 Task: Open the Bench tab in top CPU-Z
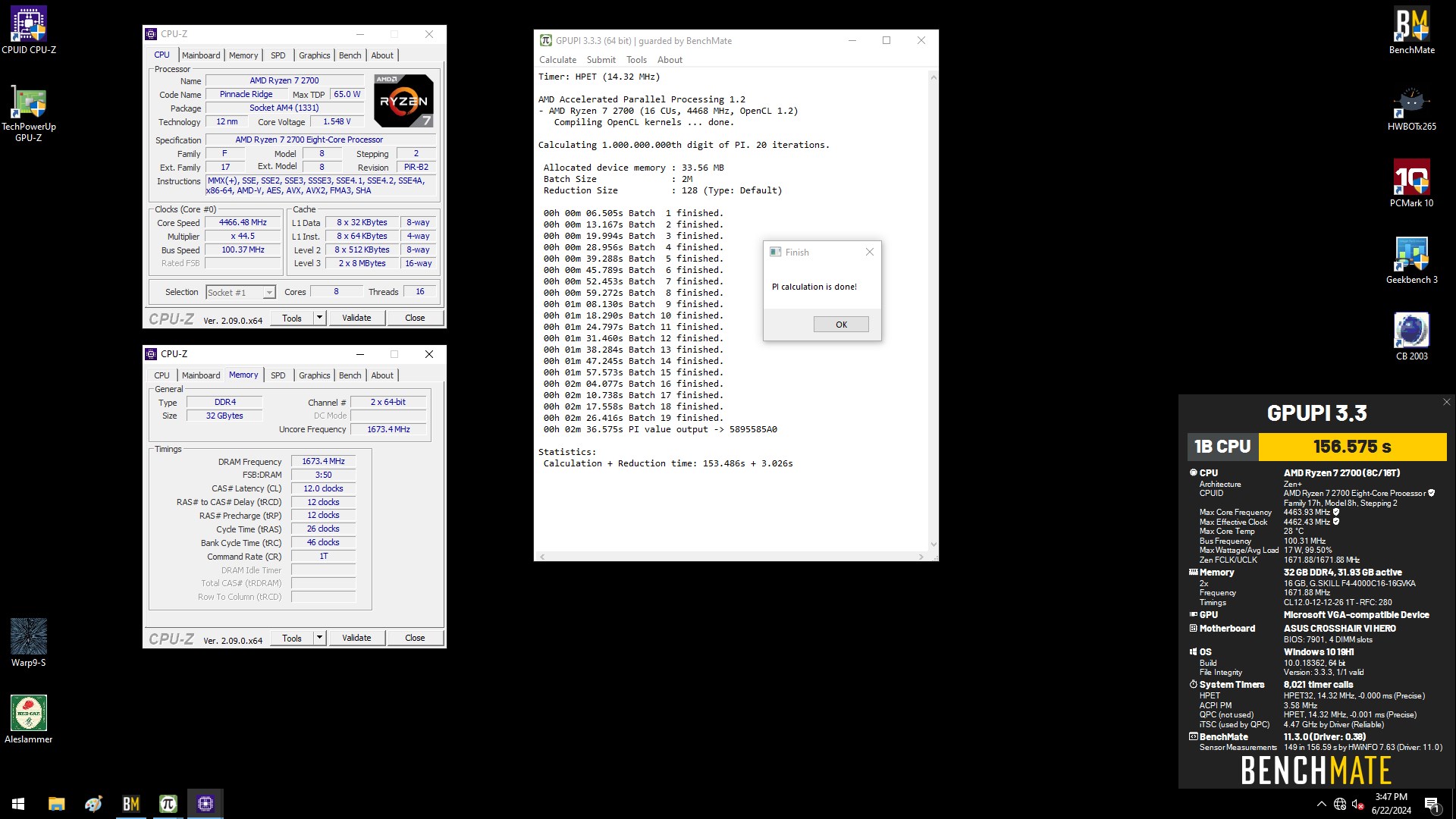[x=350, y=55]
